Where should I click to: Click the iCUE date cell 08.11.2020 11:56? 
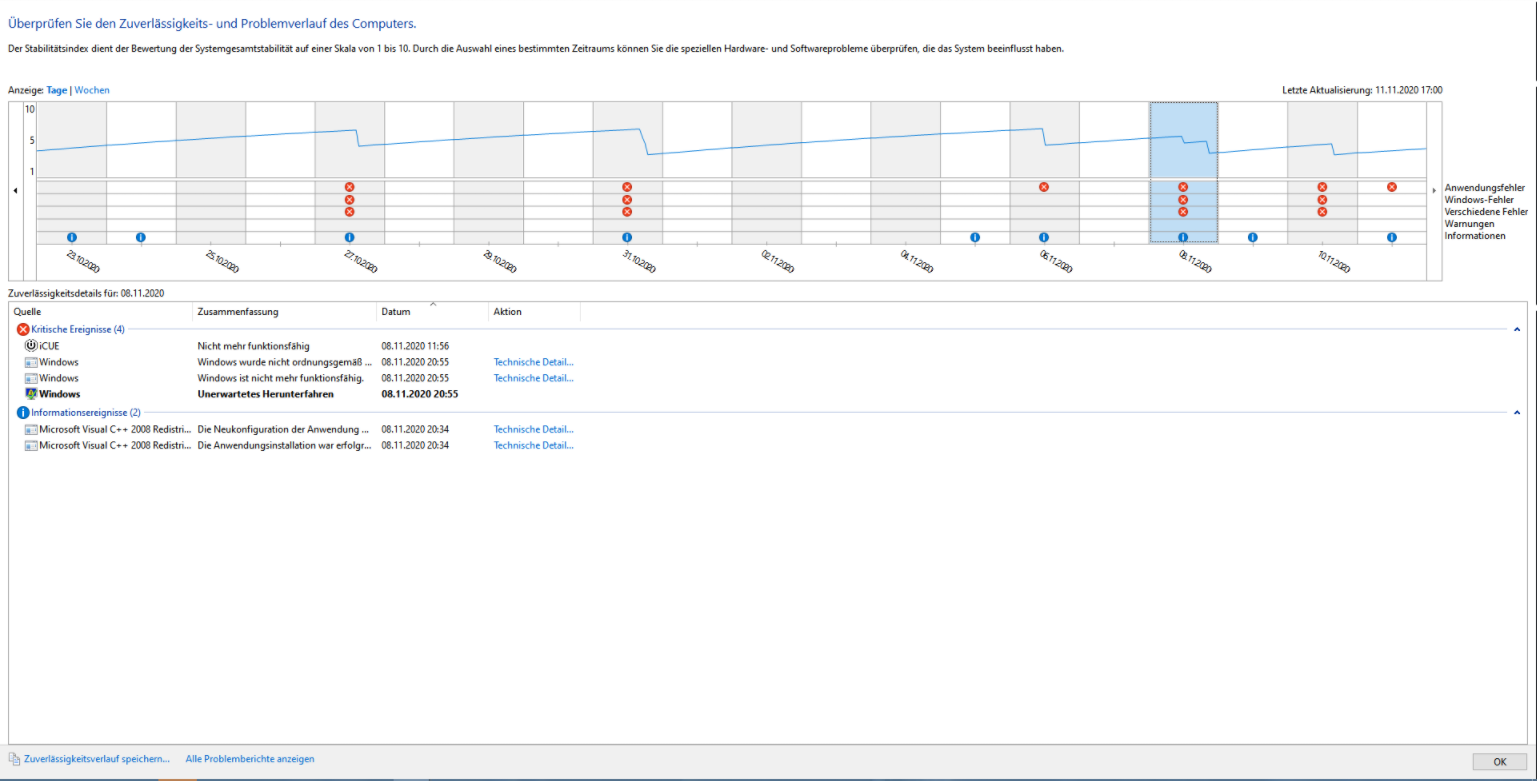(x=415, y=346)
